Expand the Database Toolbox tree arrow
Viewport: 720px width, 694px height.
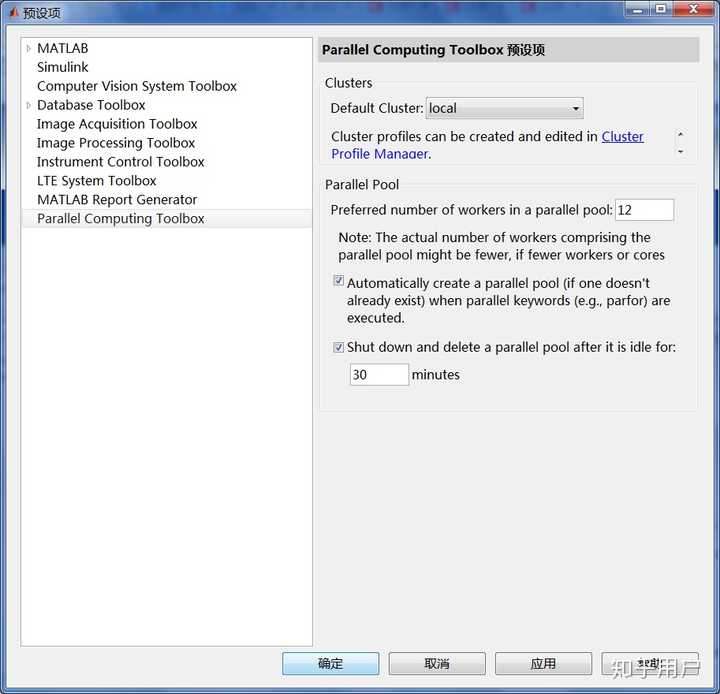(28, 105)
